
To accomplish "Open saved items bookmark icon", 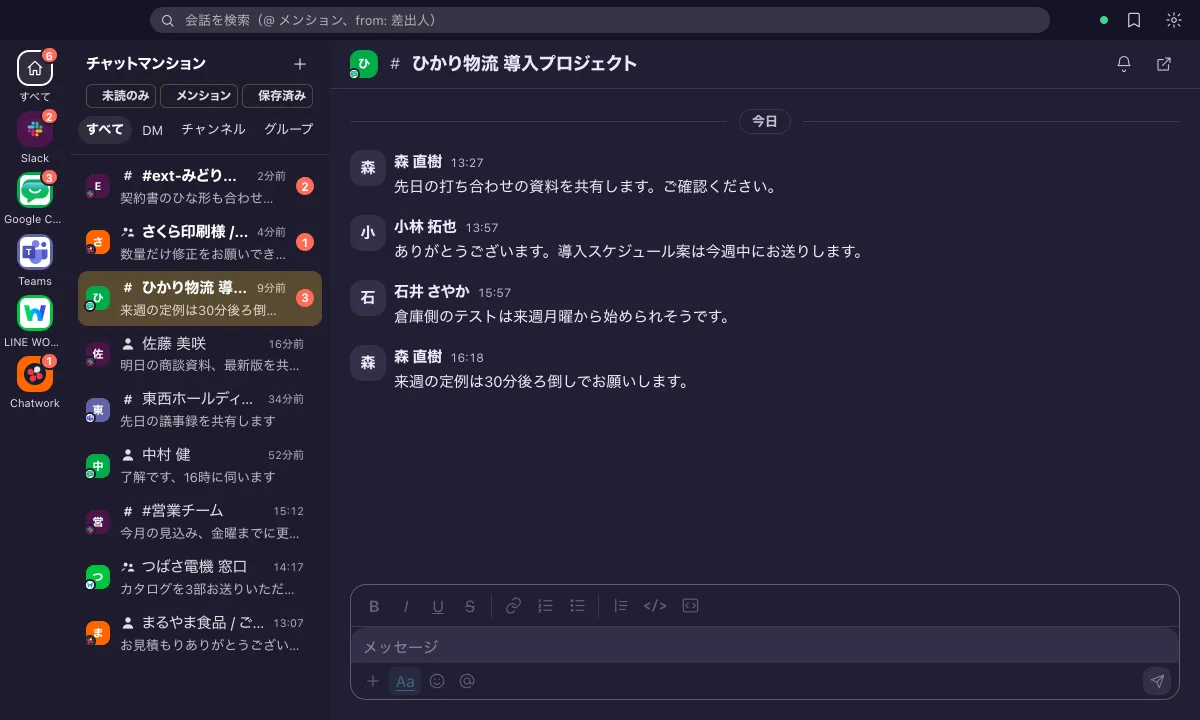I will [x=1134, y=20].
